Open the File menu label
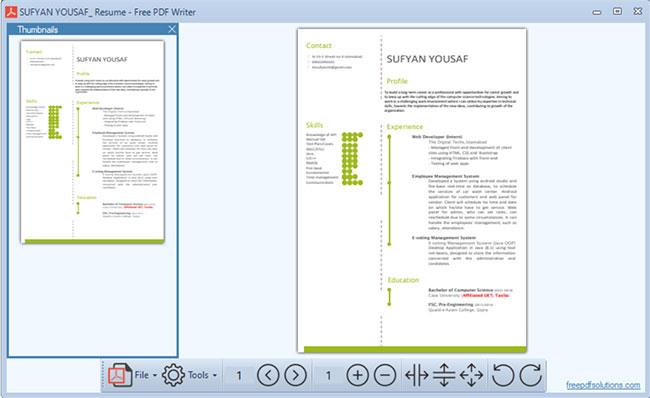 pos(142,375)
